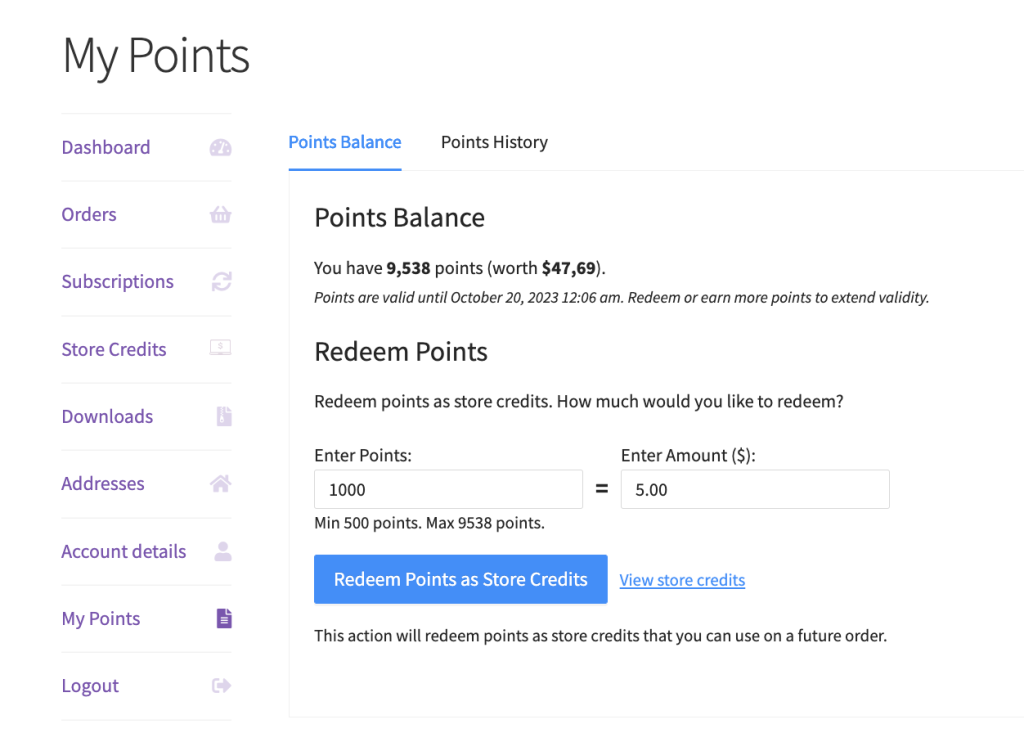Click the Downloads file icon
Image resolution: width=1024 pixels, height=733 pixels.
point(223,417)
